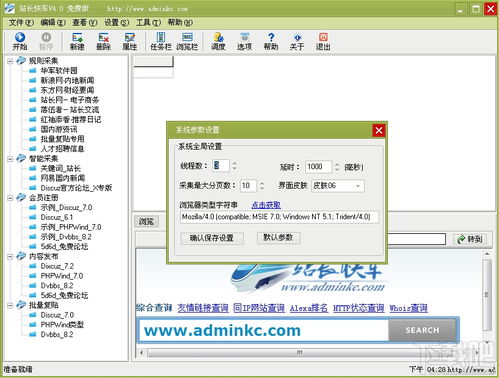Viewport: 499px width, 378px height.
Task: Click the www.adminkc.com search box
Action: click(264, 330)
